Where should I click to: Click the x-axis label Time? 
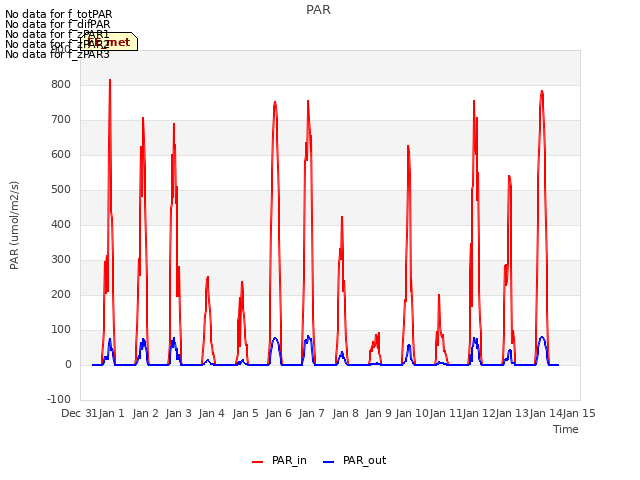pos(566,429)
